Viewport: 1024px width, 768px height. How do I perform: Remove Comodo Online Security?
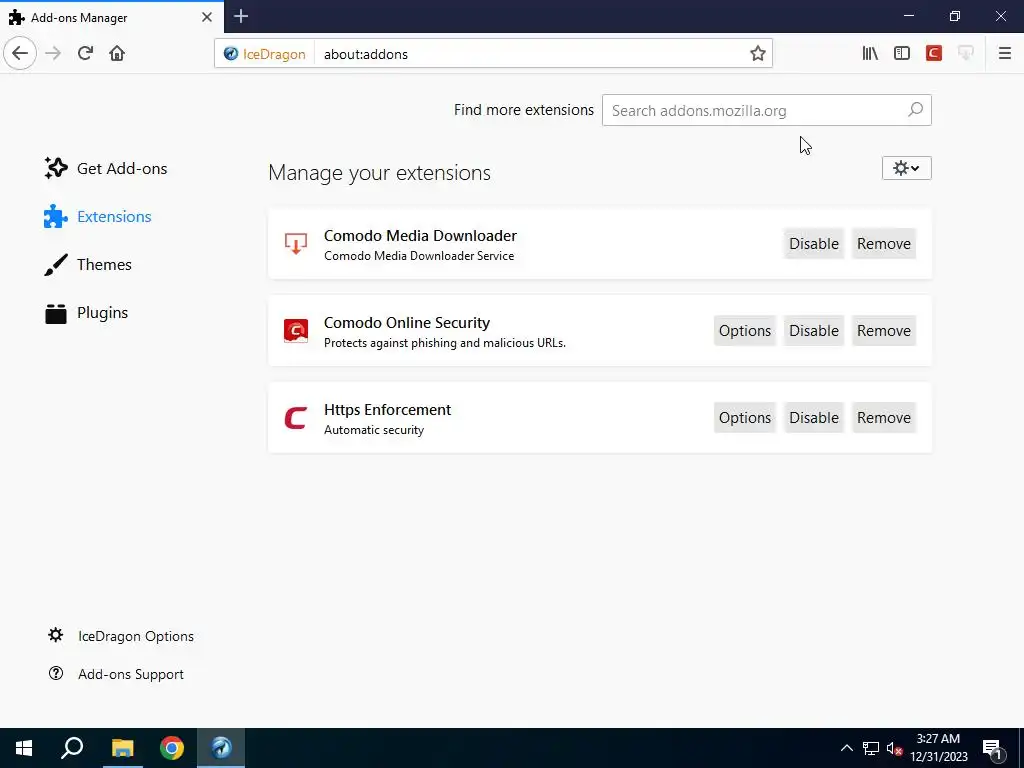[x=884, y=330]
